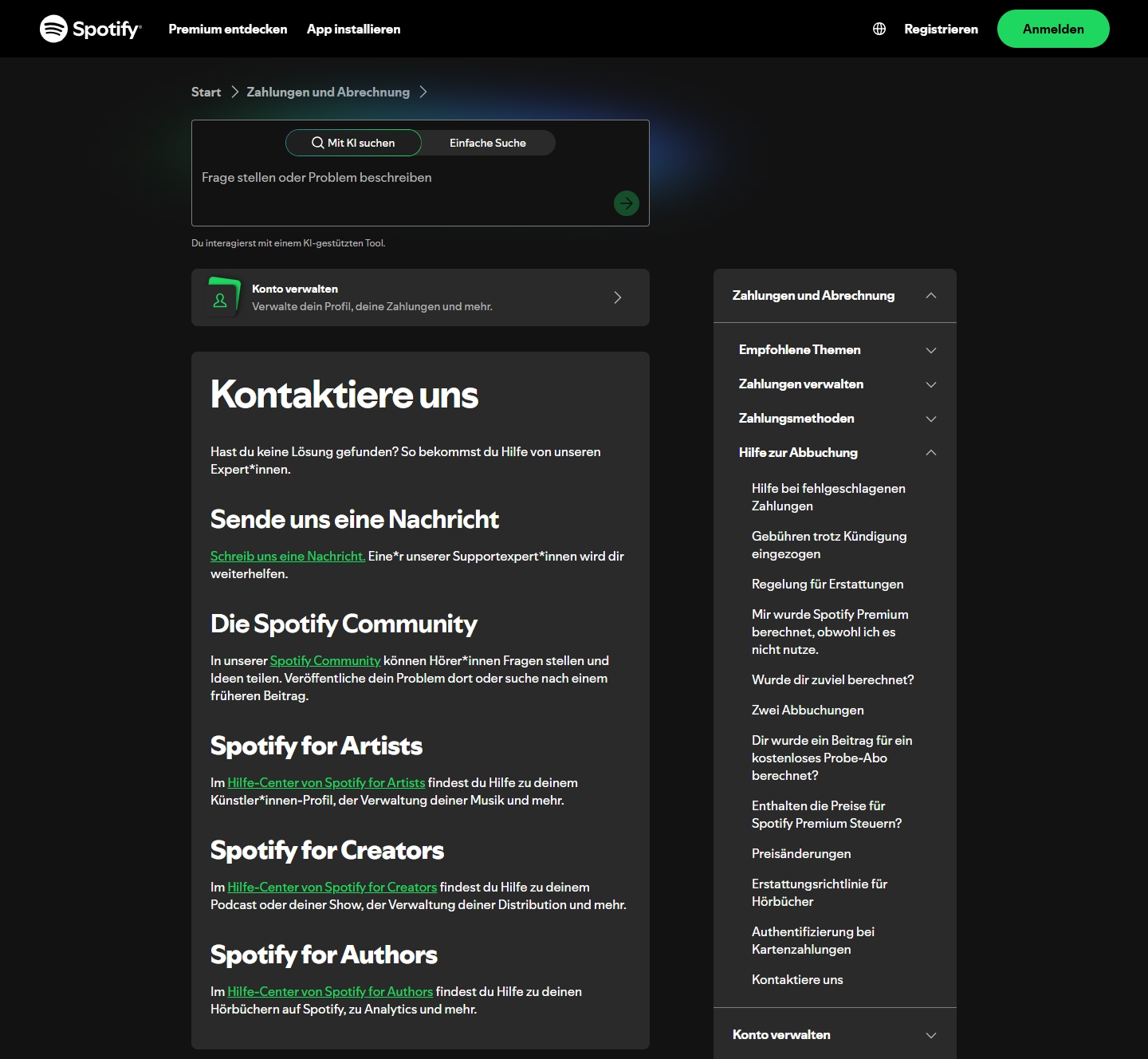The image size is (1148, 1059).
Task: Click the green Anmelden button
Action: coord(1053,29)
